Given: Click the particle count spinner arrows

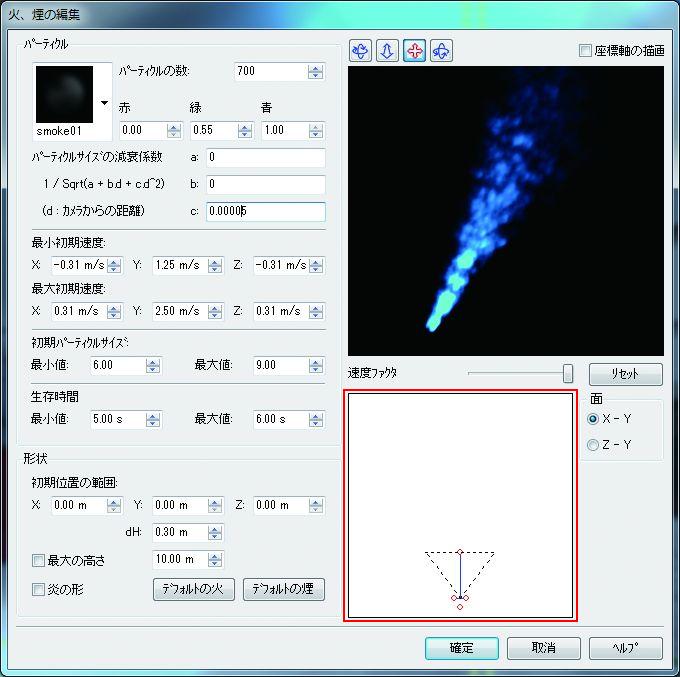Looking at the screenshot, I should coord(316,72).
